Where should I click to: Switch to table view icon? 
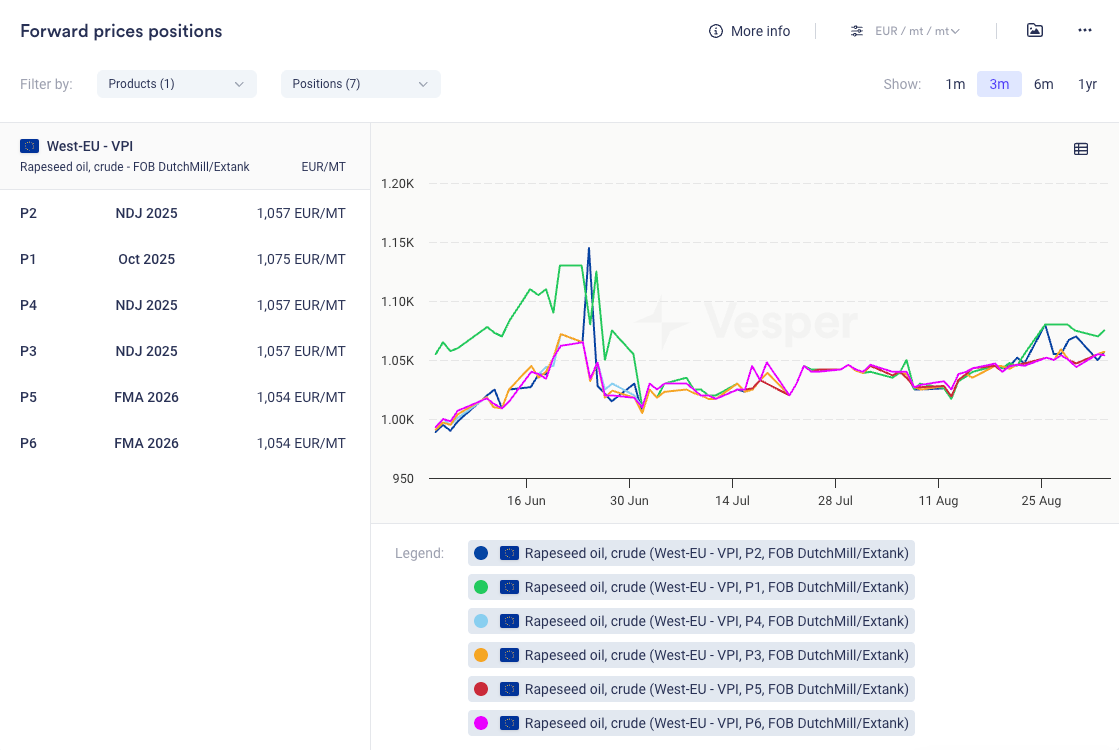tap(1081, 149)
